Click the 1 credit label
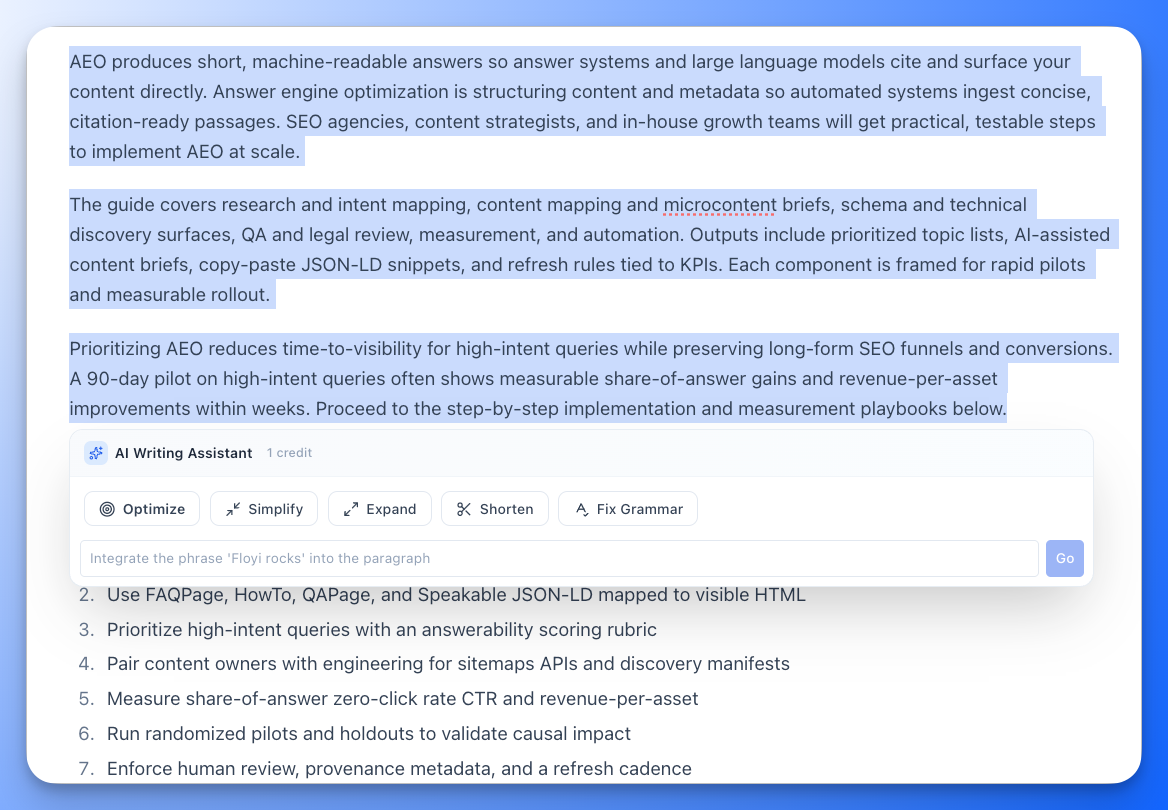The width and height of the screenshot is (1168, 810). (x=289, y=453)
